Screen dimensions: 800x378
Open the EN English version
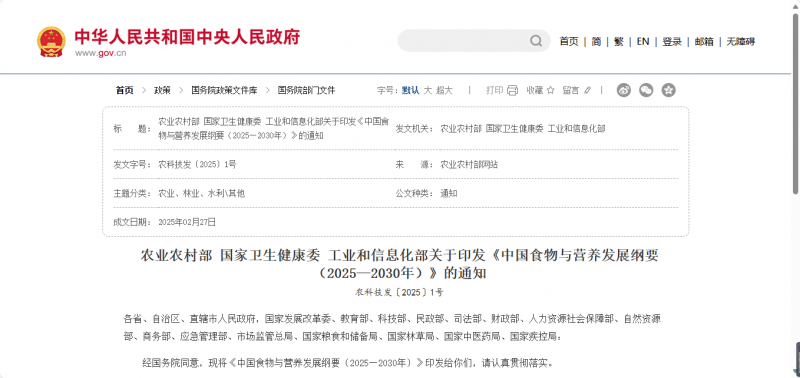pyautogui.click(x=643, y=42)
